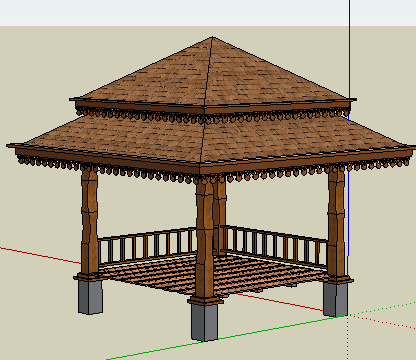
Task: Select the front center wooden pillar
Action: click(205, 240)
